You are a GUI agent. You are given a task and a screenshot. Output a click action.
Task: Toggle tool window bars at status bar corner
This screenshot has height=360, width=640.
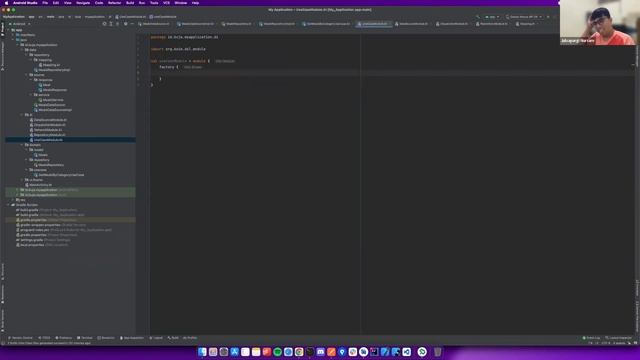click(3, 343)
